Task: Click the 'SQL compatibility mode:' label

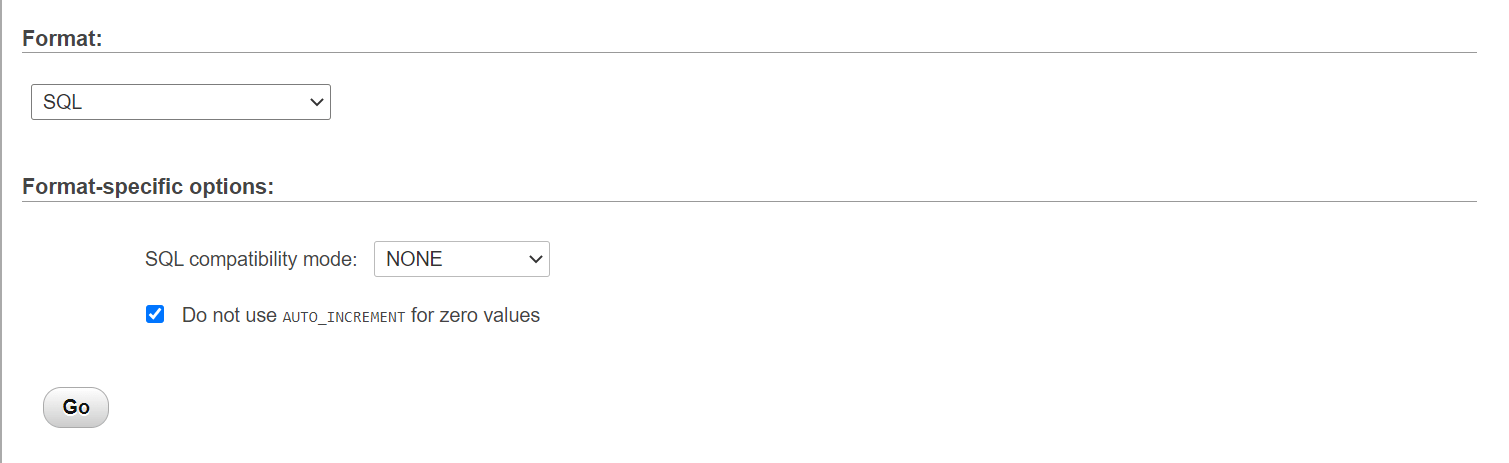Action: [x=251, y=259]
